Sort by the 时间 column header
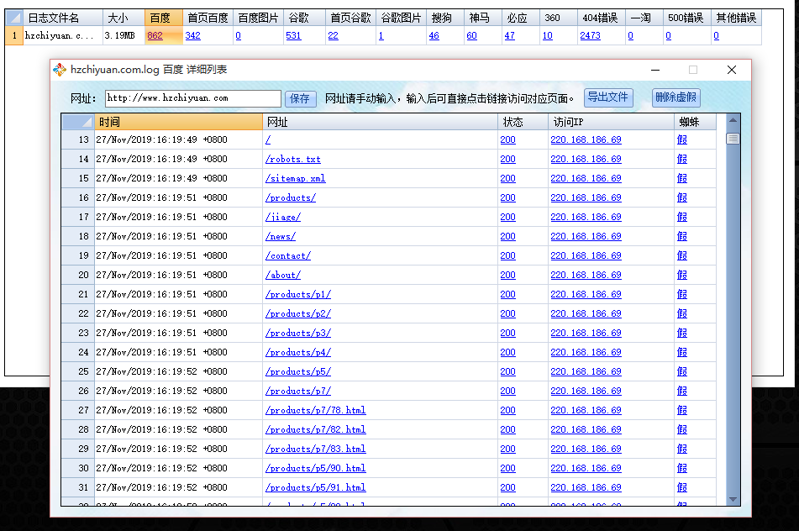The width and height of the screenshot is (799, 531). click(x=178, y=122)
